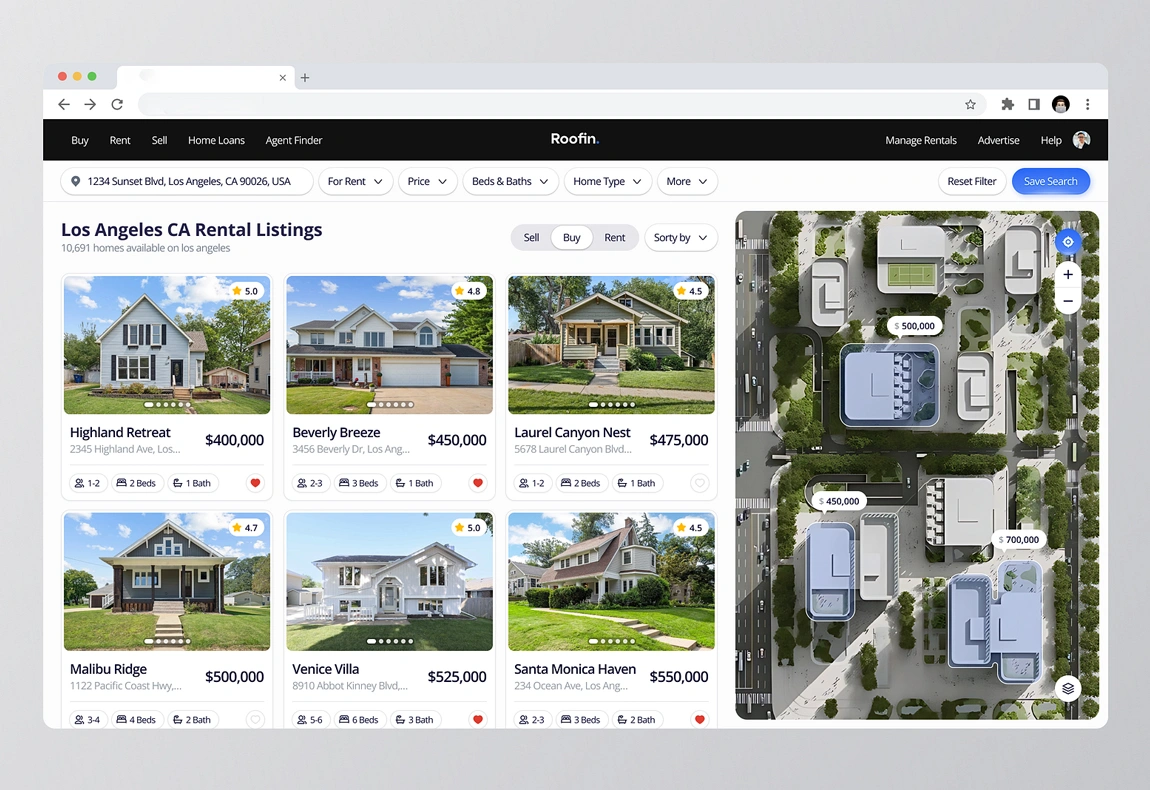The image size is (1150, 790).
Task: Click the geolocate button on the map
Action: coord(1067,241)
